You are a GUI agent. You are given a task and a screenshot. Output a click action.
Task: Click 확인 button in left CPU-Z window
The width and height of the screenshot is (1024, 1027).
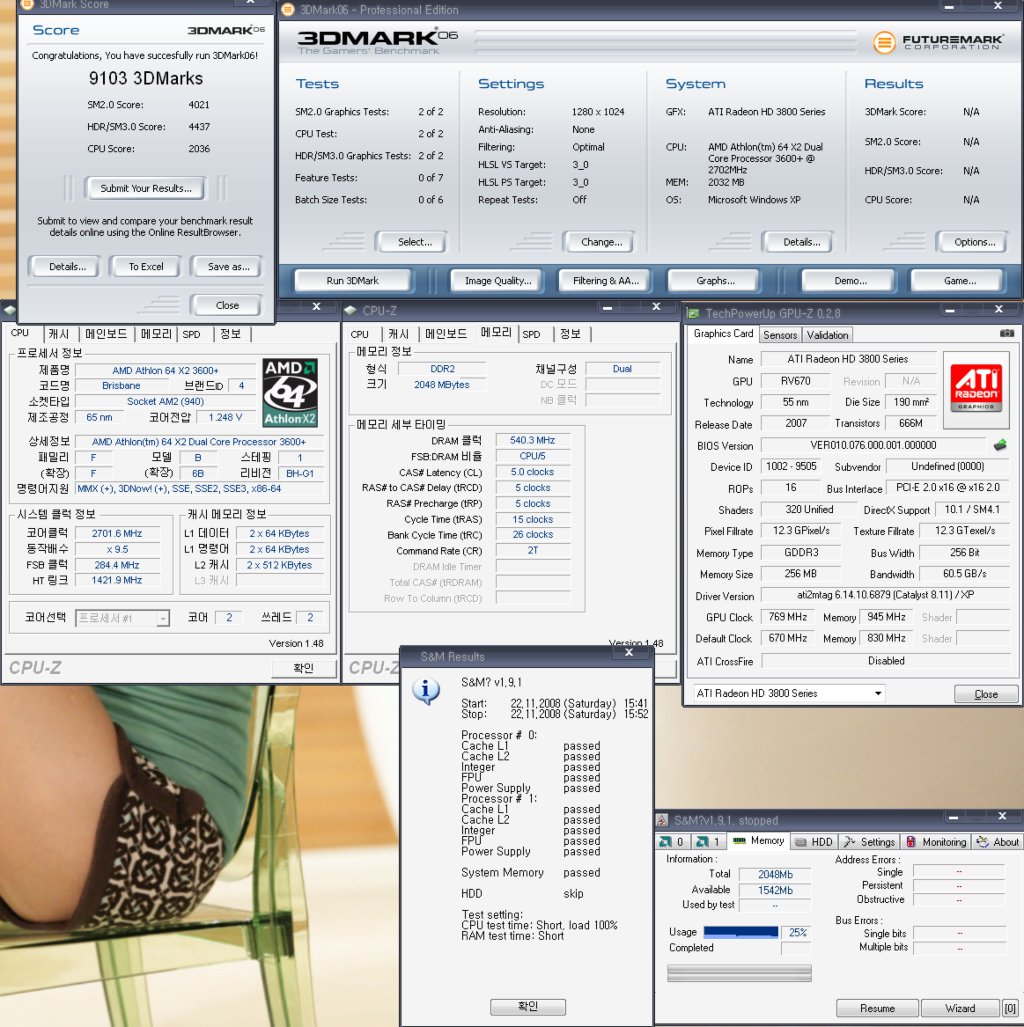point(303,667)
